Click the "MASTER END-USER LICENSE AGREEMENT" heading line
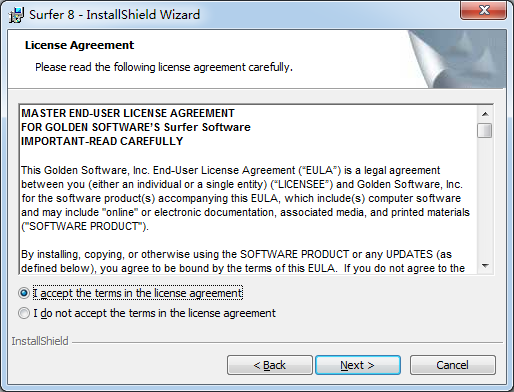The height and width of the screenshot is (392, 514). 128,113
